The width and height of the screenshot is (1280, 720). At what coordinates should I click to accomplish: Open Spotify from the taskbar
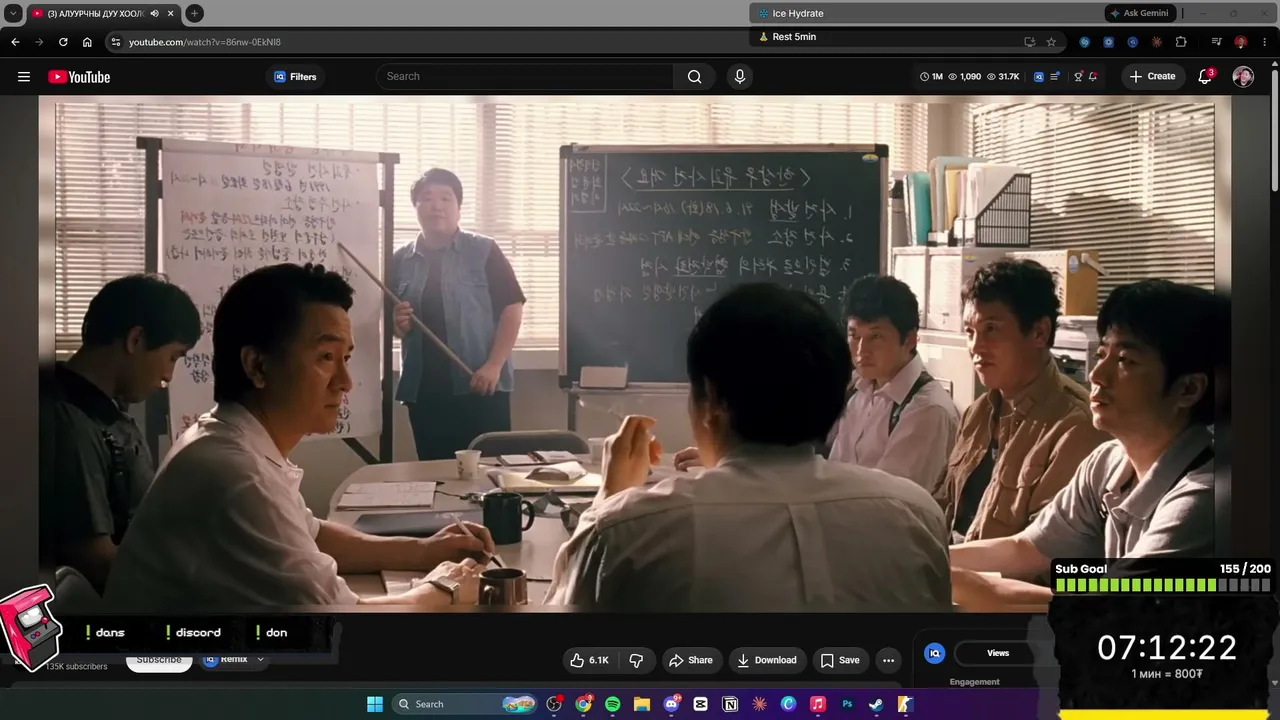click(x=613, y=704)
